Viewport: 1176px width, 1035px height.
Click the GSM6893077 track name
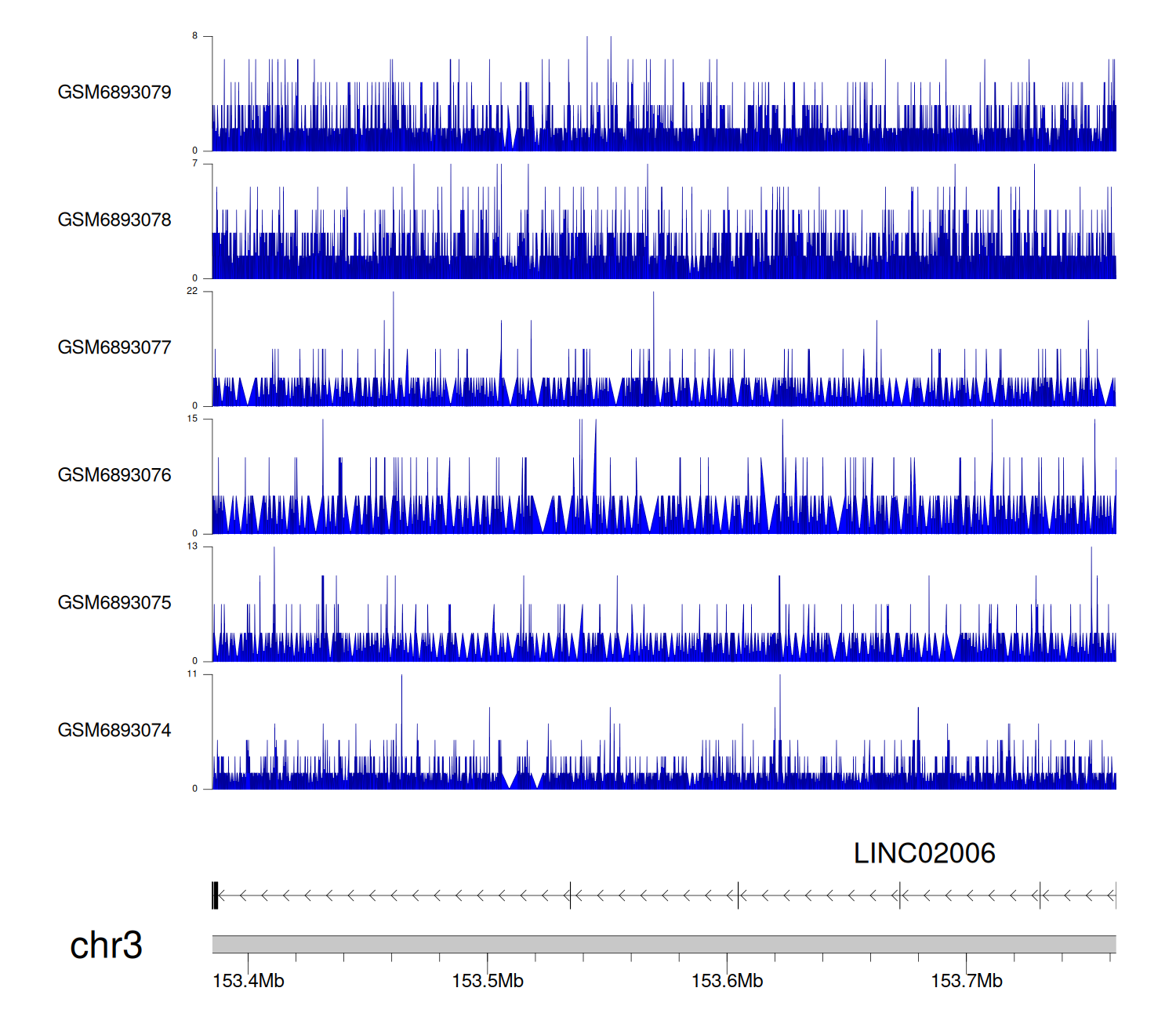point(114,347)
